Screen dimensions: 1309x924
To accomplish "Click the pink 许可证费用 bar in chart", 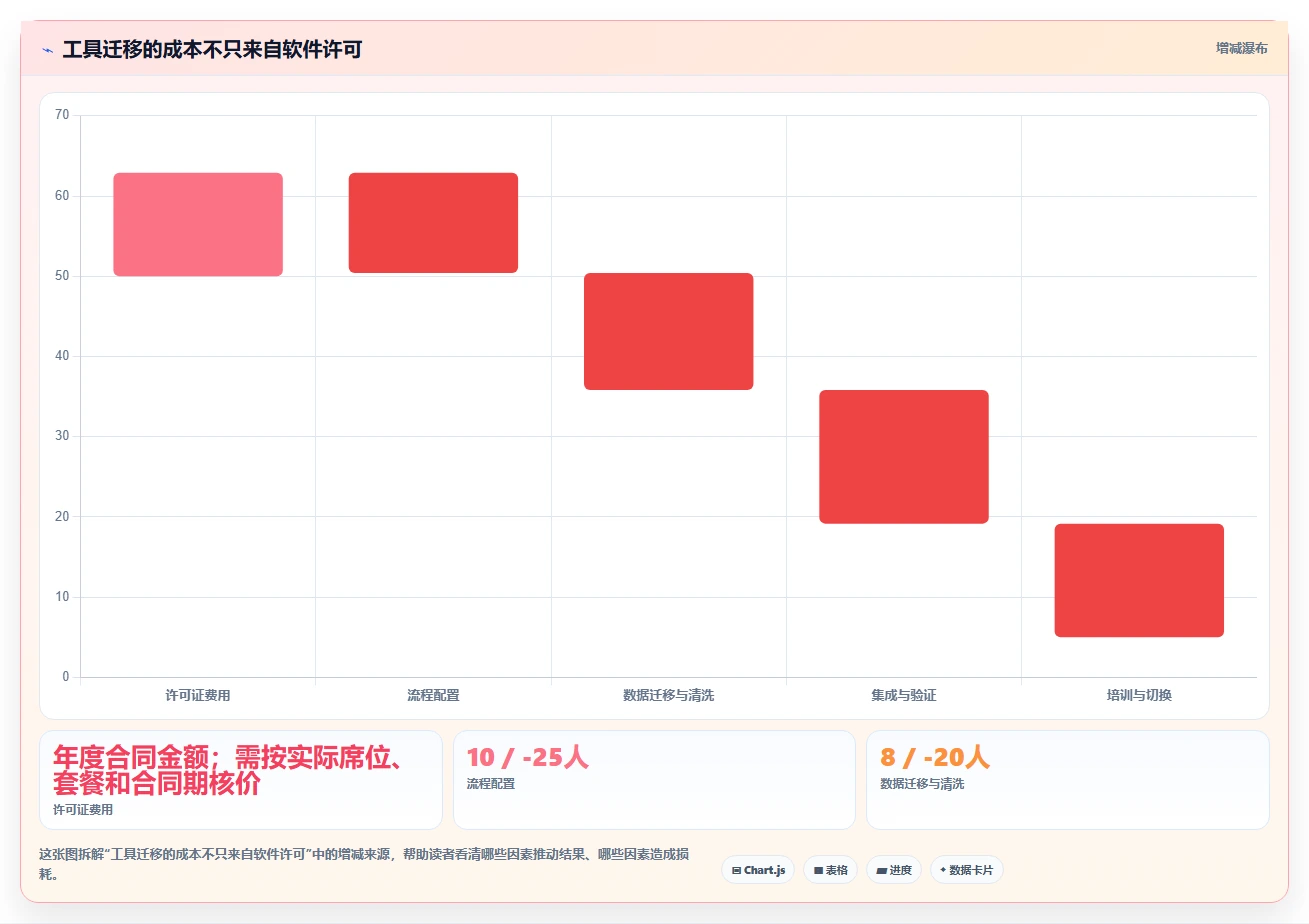I will pyautogui.click(x=198, y=224).
